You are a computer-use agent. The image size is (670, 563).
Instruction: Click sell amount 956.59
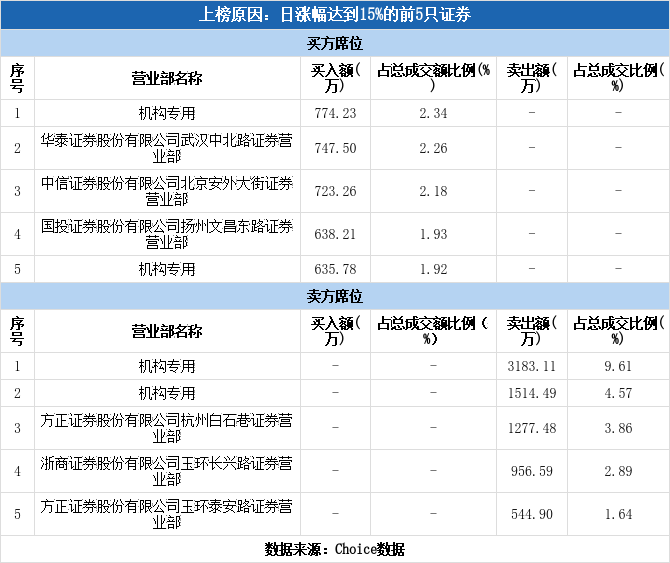coord(532,471)
